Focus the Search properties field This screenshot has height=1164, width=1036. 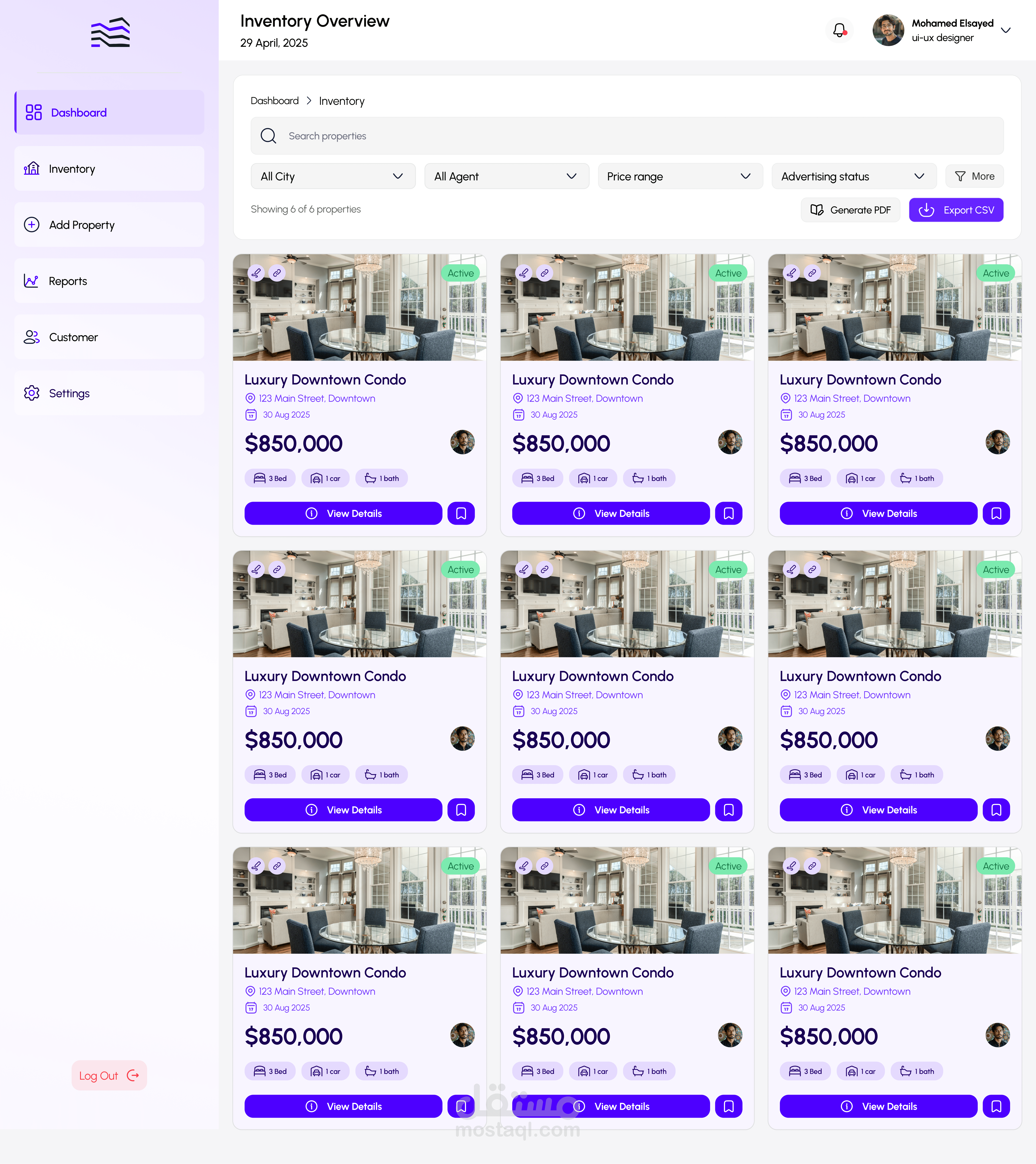coord(627,136)
